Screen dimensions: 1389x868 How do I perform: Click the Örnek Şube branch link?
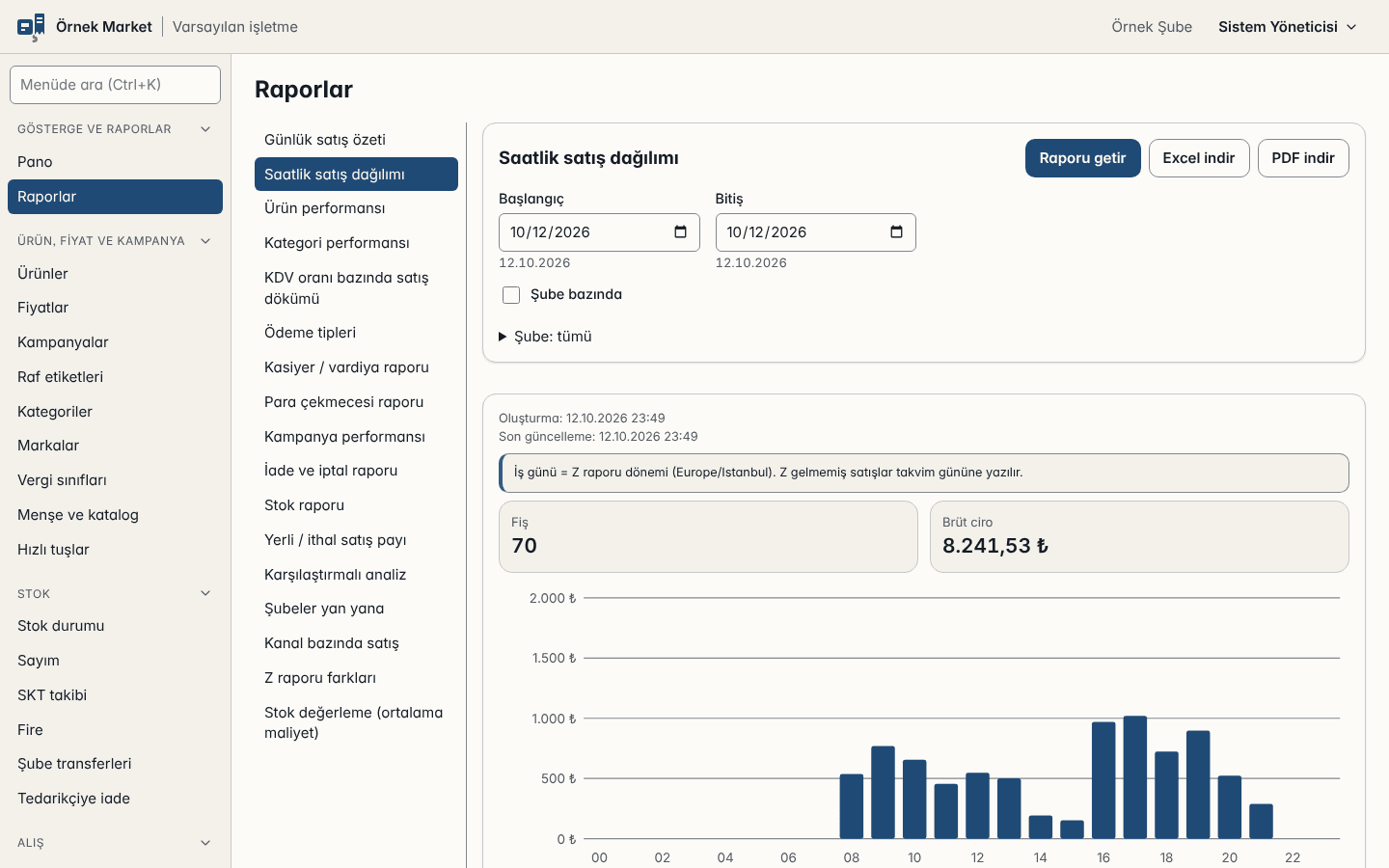[x=1152, y=27]
